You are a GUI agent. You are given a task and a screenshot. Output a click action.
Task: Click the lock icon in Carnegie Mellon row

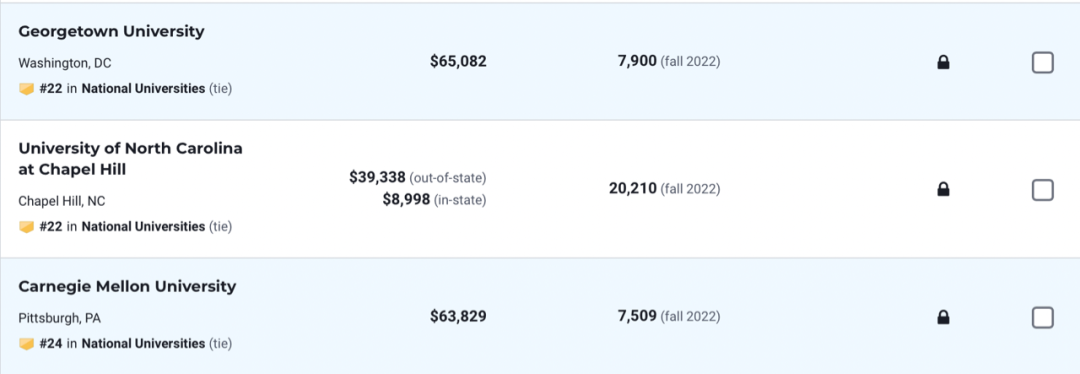click(943, 317)
